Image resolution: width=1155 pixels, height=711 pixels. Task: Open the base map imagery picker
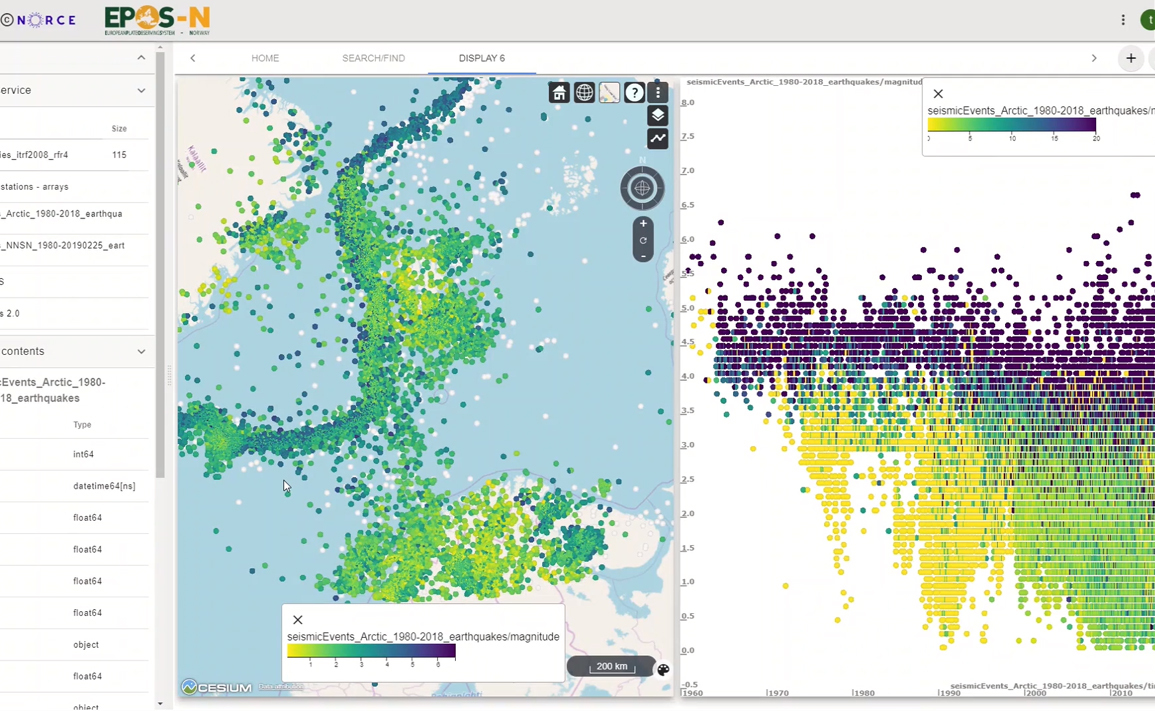click(x=609, y=93)
